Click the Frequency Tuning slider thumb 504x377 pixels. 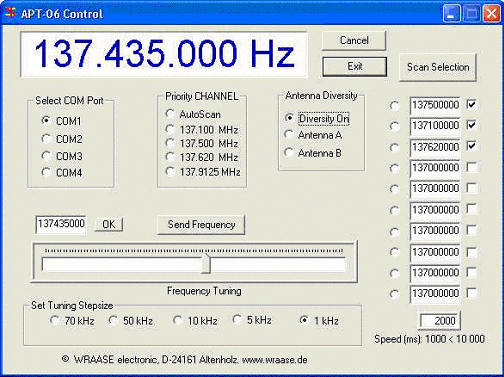[206, 264]
